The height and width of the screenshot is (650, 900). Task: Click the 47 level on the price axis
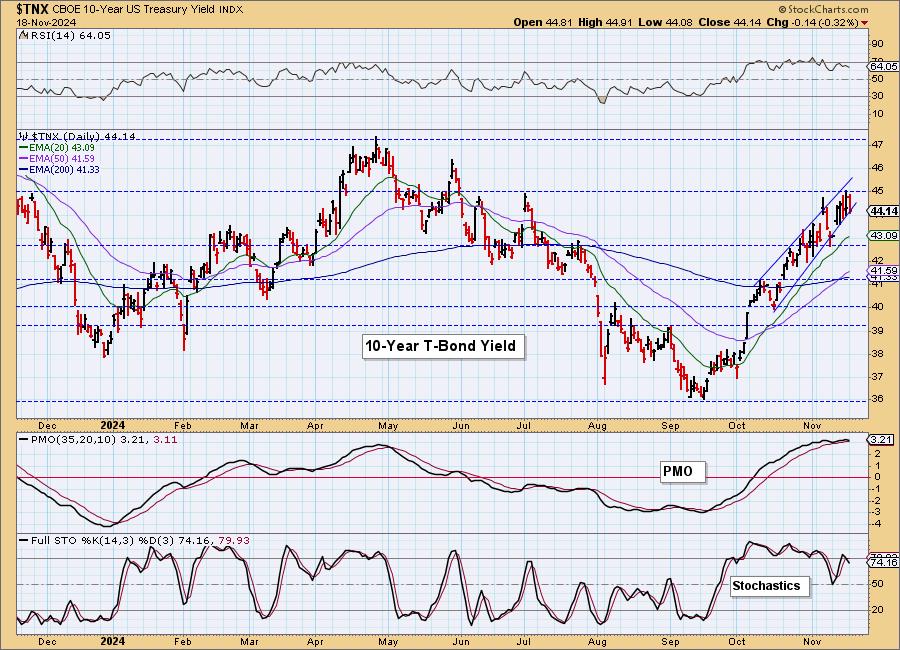878,145
